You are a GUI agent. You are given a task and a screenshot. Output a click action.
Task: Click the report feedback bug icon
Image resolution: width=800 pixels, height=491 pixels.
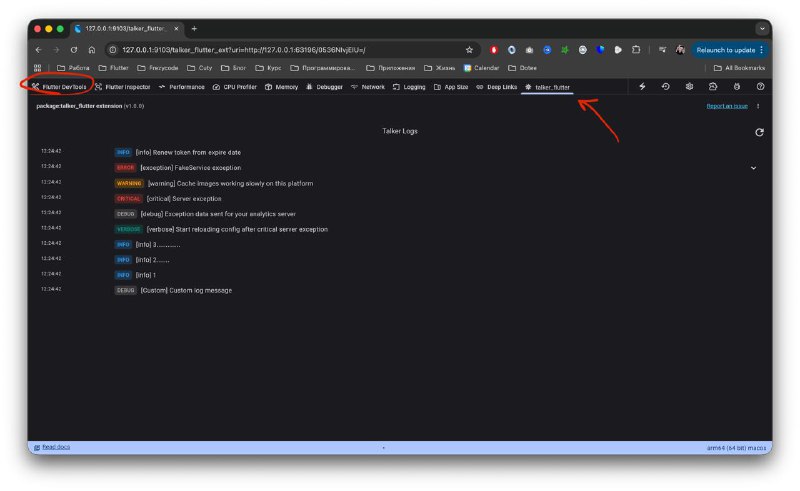(x=737, y=87)
